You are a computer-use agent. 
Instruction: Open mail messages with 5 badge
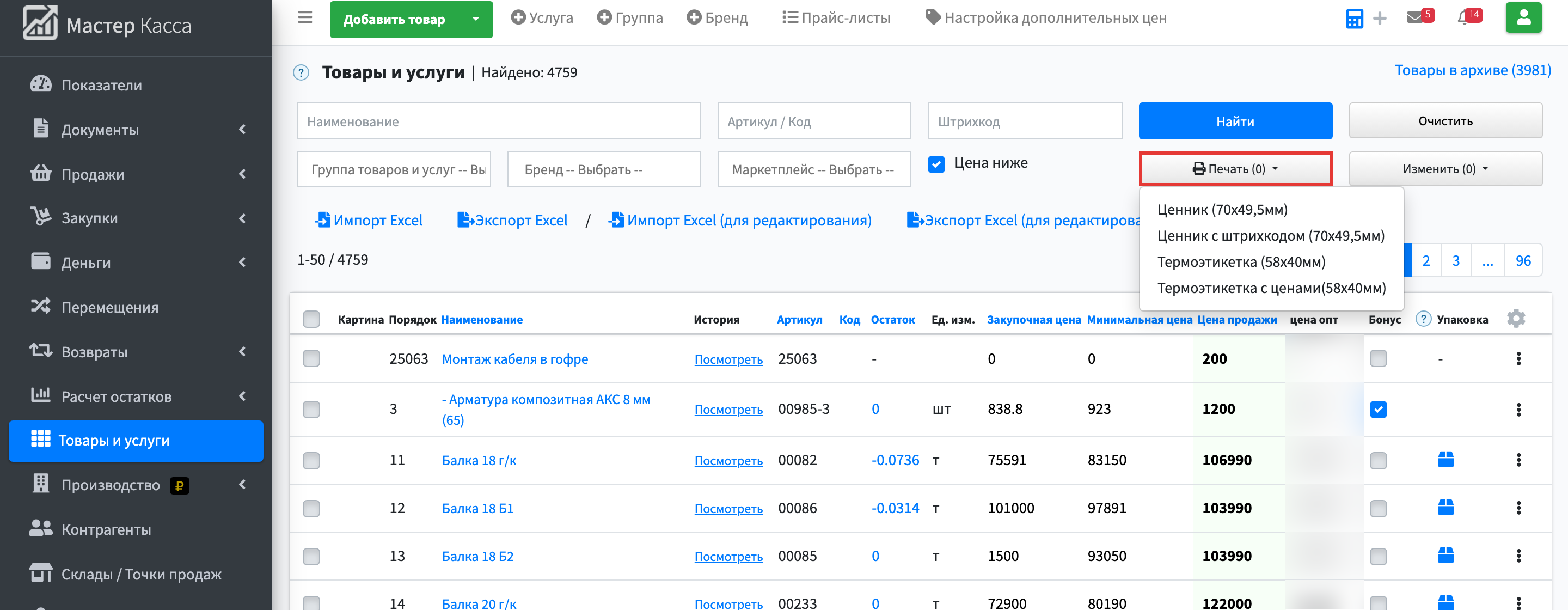coord(1419,16)
